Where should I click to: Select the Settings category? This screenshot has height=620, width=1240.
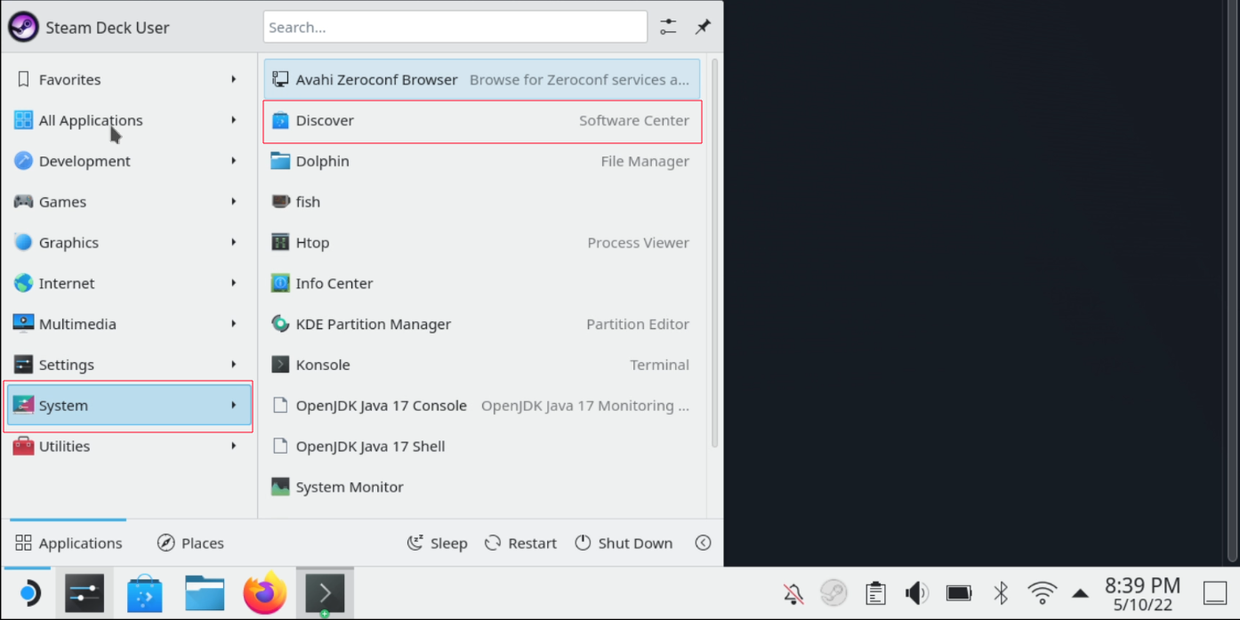tap(128, 365)
